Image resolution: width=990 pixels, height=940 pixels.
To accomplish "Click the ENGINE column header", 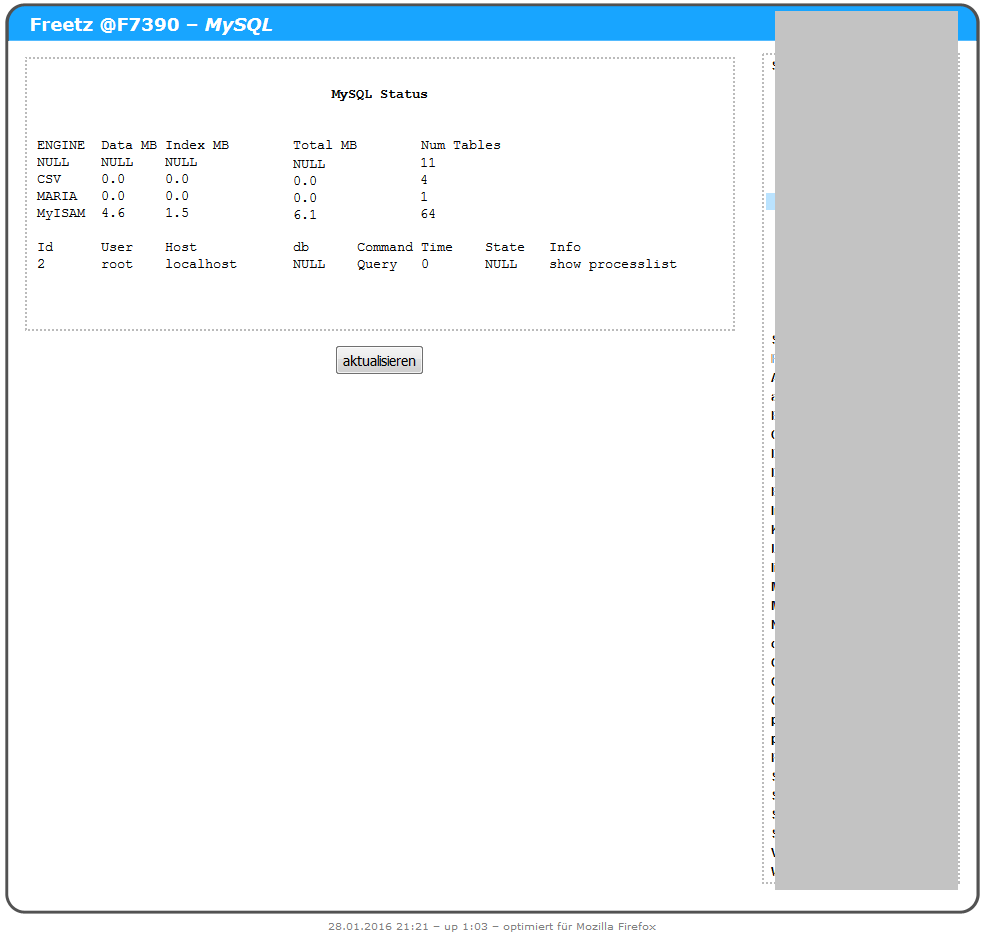I will [61, 145].
